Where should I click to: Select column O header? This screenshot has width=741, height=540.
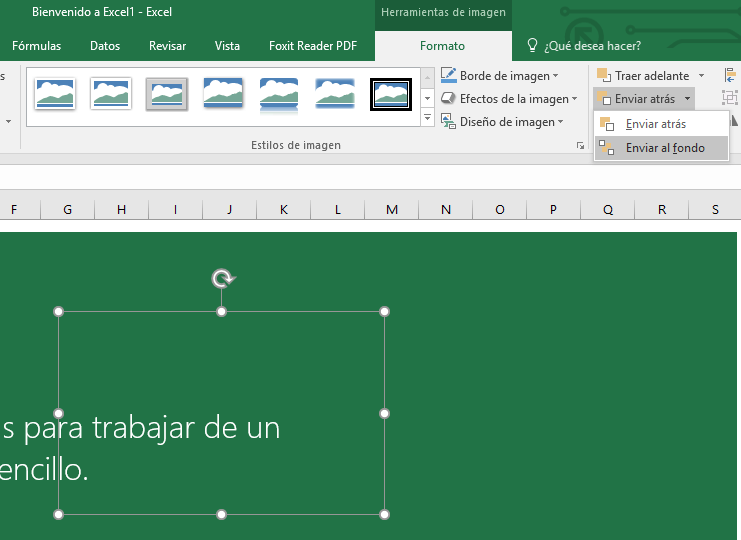coord(500,209)
